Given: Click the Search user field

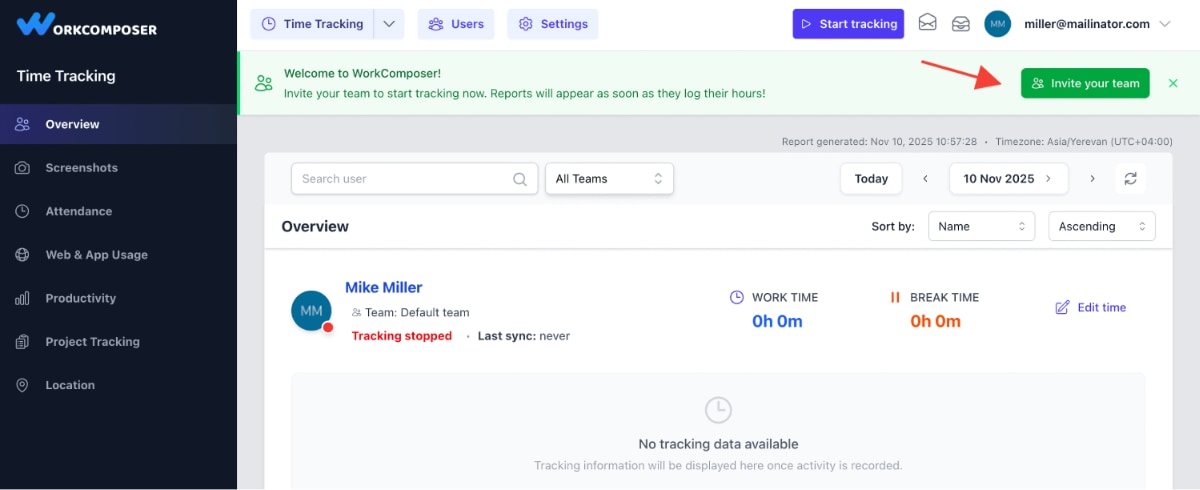Looking at the screenshot, I should tap(414, 179).
